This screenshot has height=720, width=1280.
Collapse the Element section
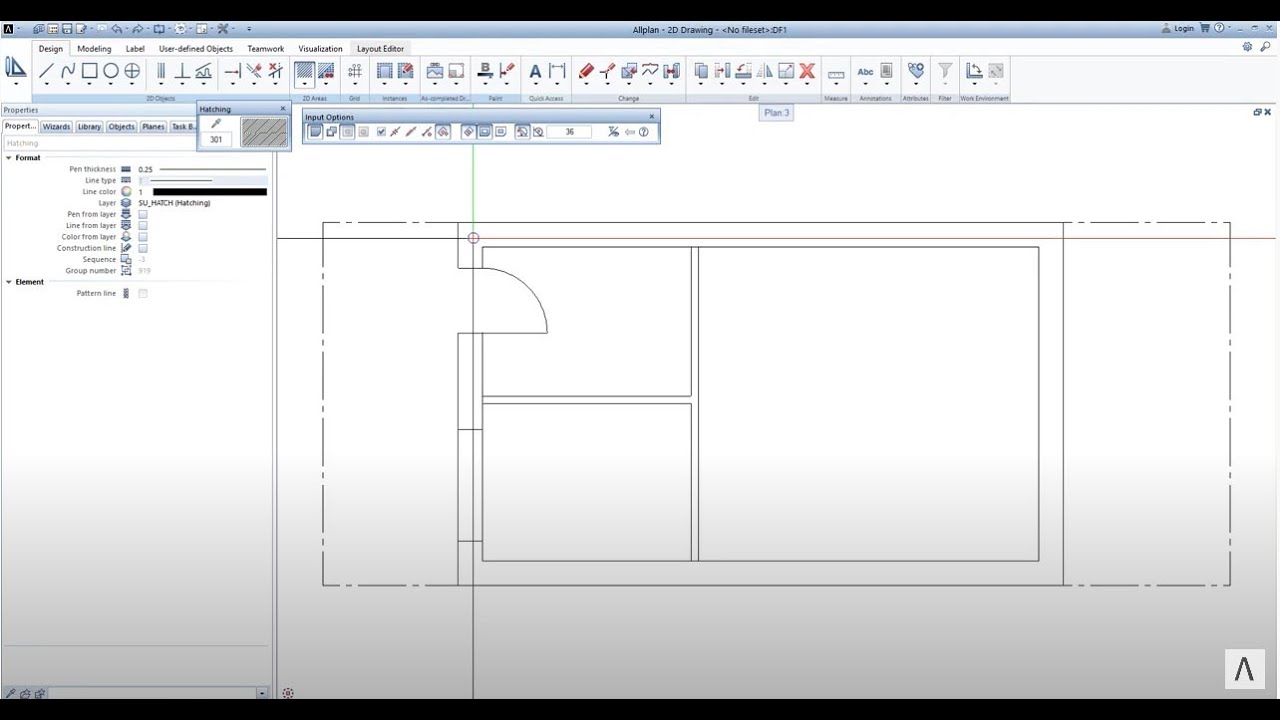pyautogui.click(x=9, y=282)
